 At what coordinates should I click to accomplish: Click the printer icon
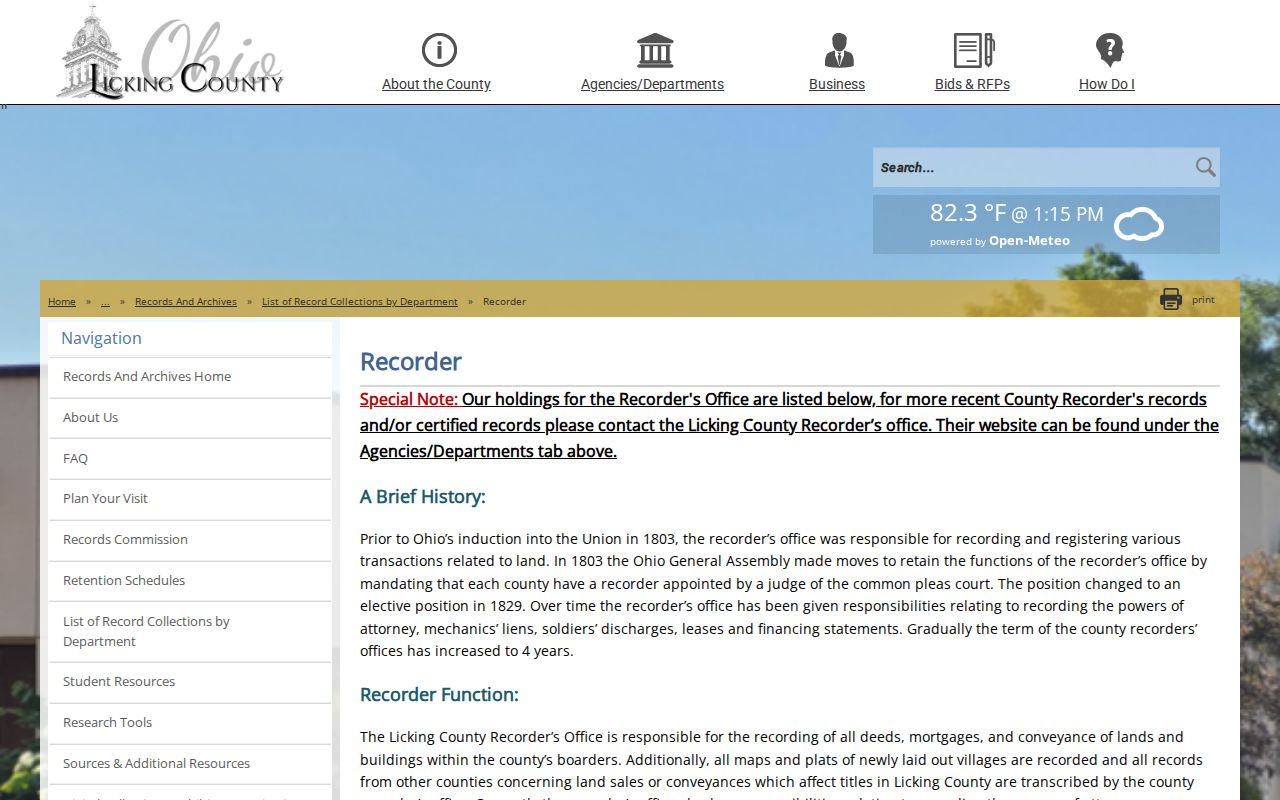[x=1170, y=299]
